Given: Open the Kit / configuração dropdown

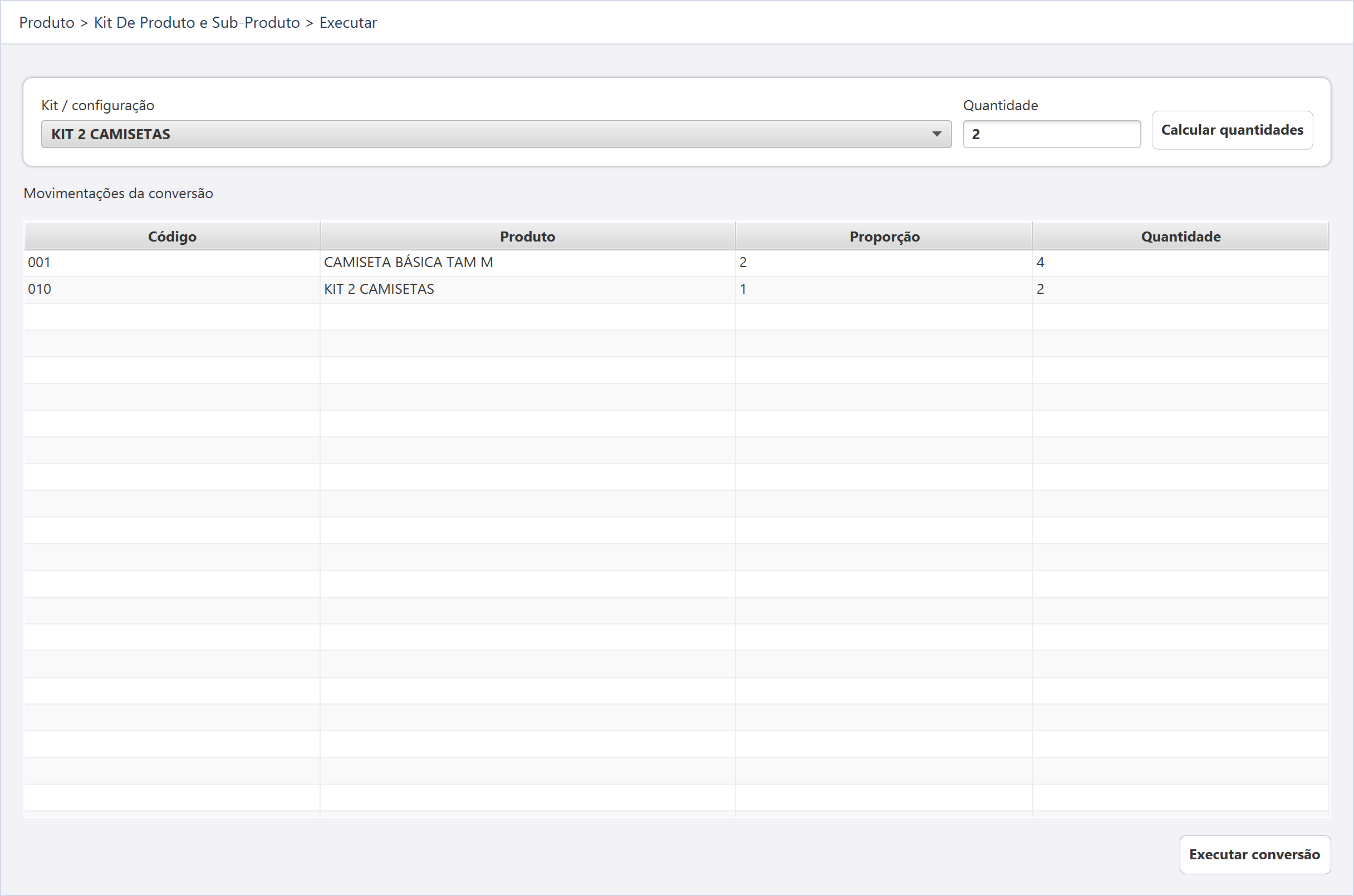Looking at the screenshot, I should click(496, 134).
